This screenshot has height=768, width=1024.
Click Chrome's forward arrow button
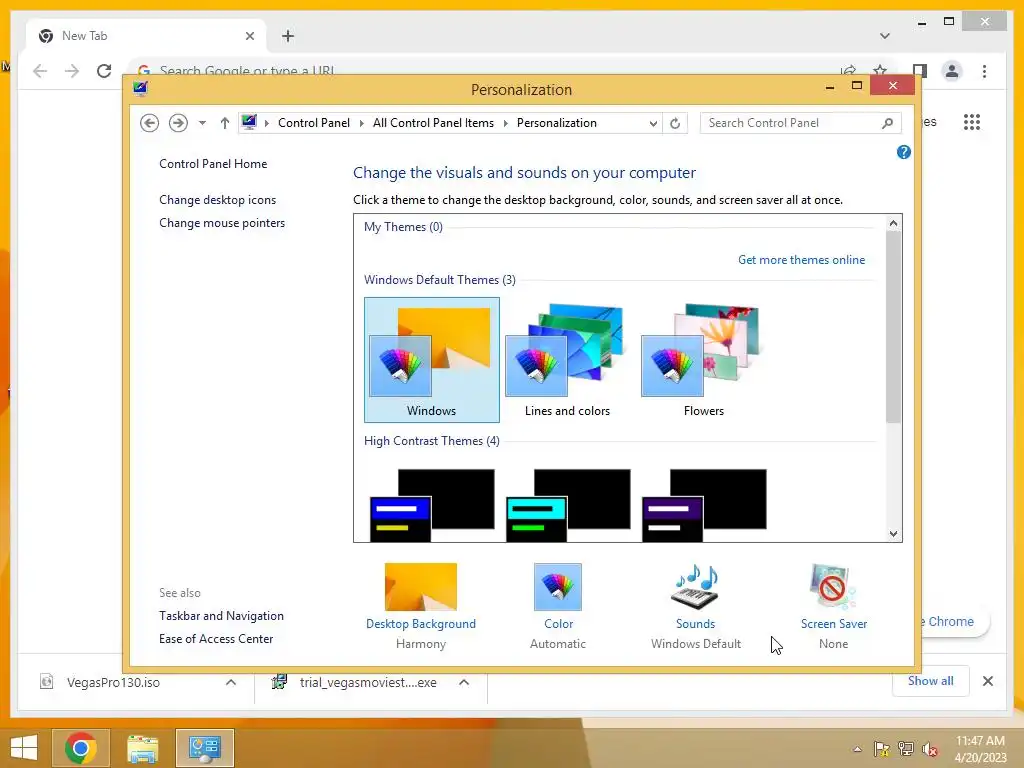click(72, 71)
